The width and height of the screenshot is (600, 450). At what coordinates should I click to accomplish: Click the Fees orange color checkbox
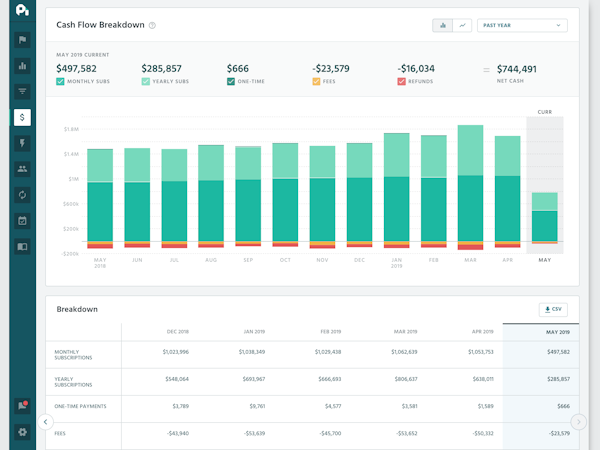[x=316, y=82]
